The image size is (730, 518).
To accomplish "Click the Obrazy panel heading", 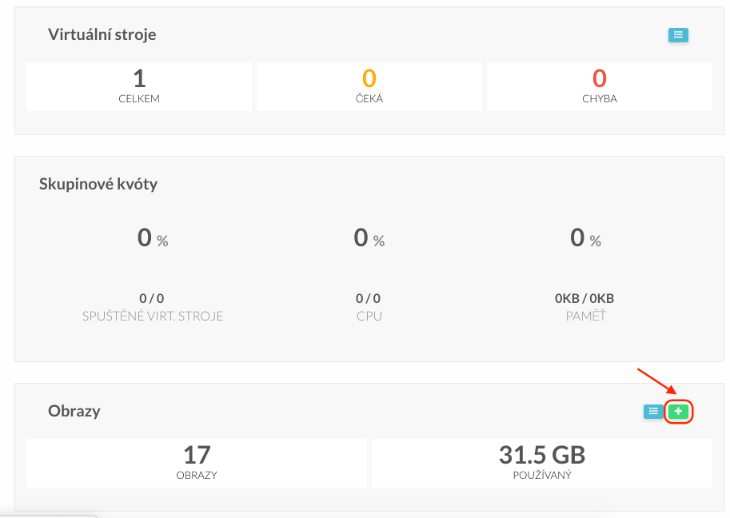I will point(74,411).
